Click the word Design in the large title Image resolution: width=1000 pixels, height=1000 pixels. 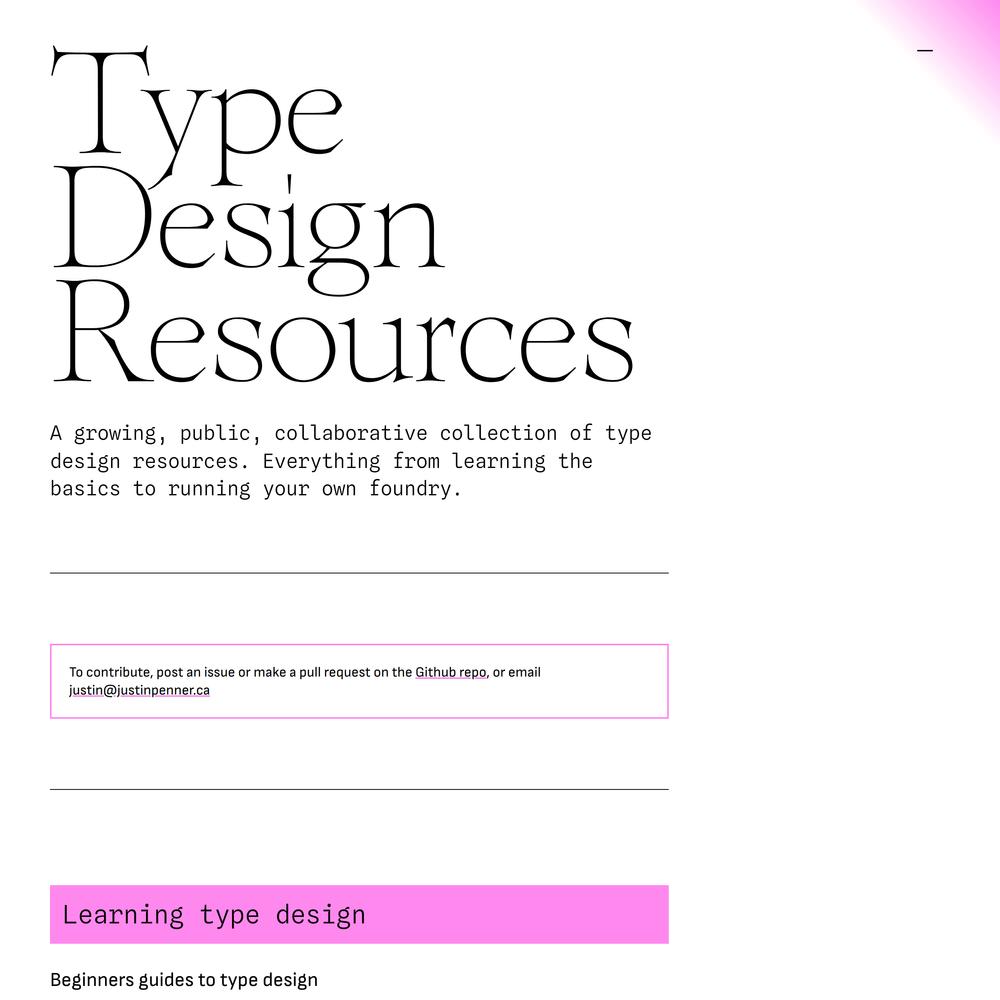(248, 225)
